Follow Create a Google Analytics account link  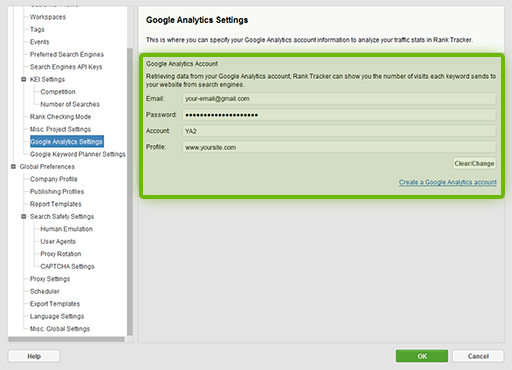(x=448, y=182)
